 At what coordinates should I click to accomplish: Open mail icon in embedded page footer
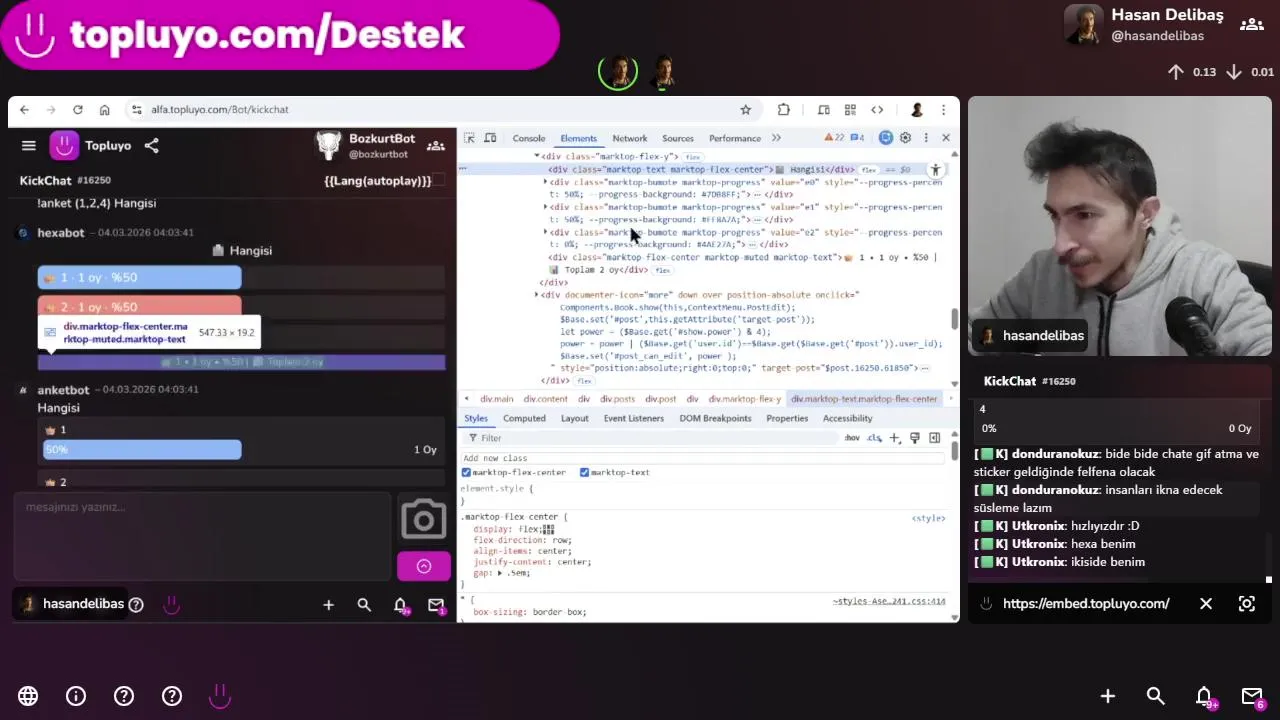tap(436, 605)
